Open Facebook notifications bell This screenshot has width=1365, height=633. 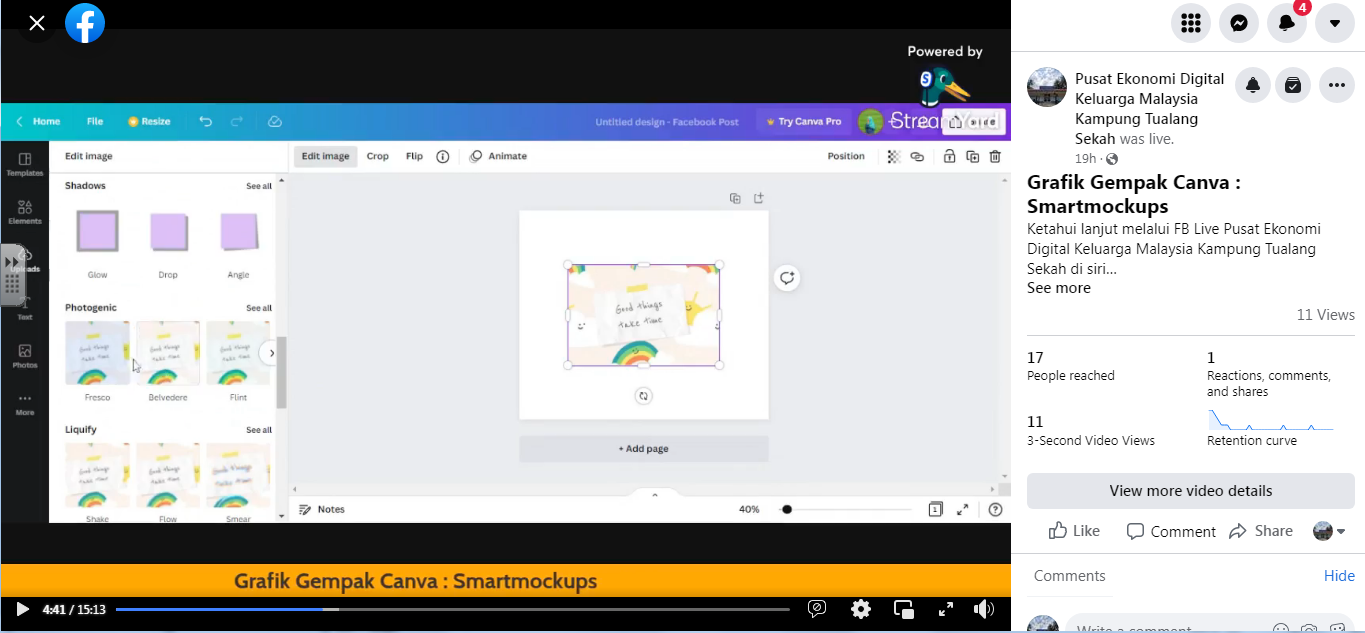click(x=1286, y=23)
